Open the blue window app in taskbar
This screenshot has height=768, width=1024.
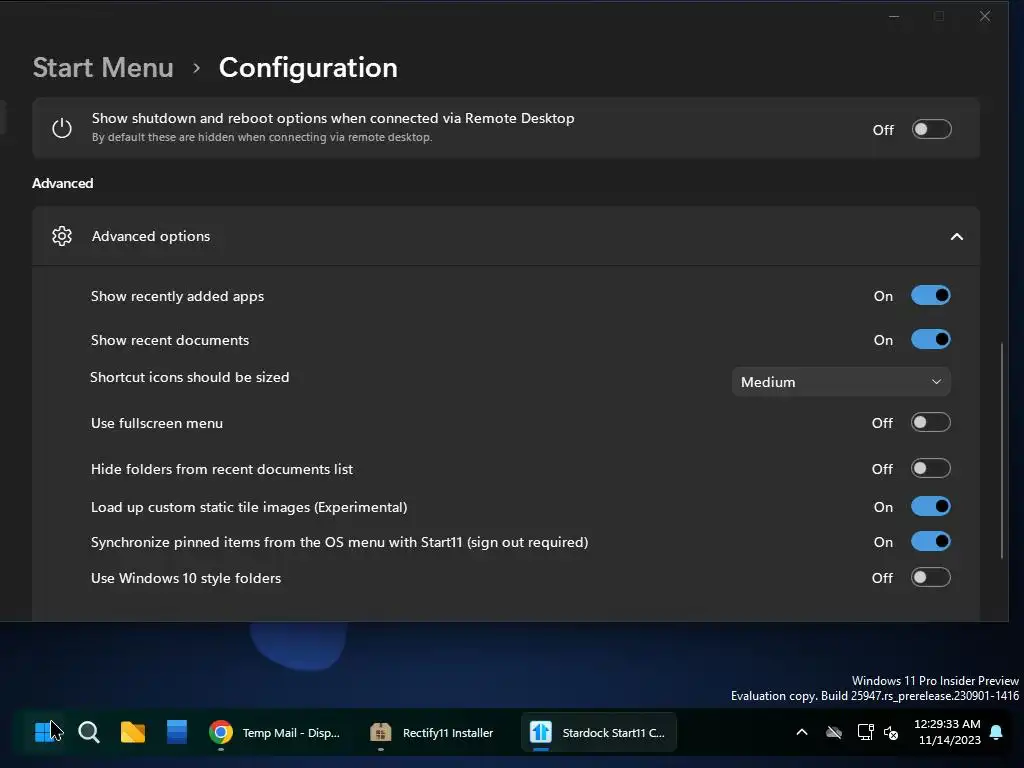(x=176, y=732)
